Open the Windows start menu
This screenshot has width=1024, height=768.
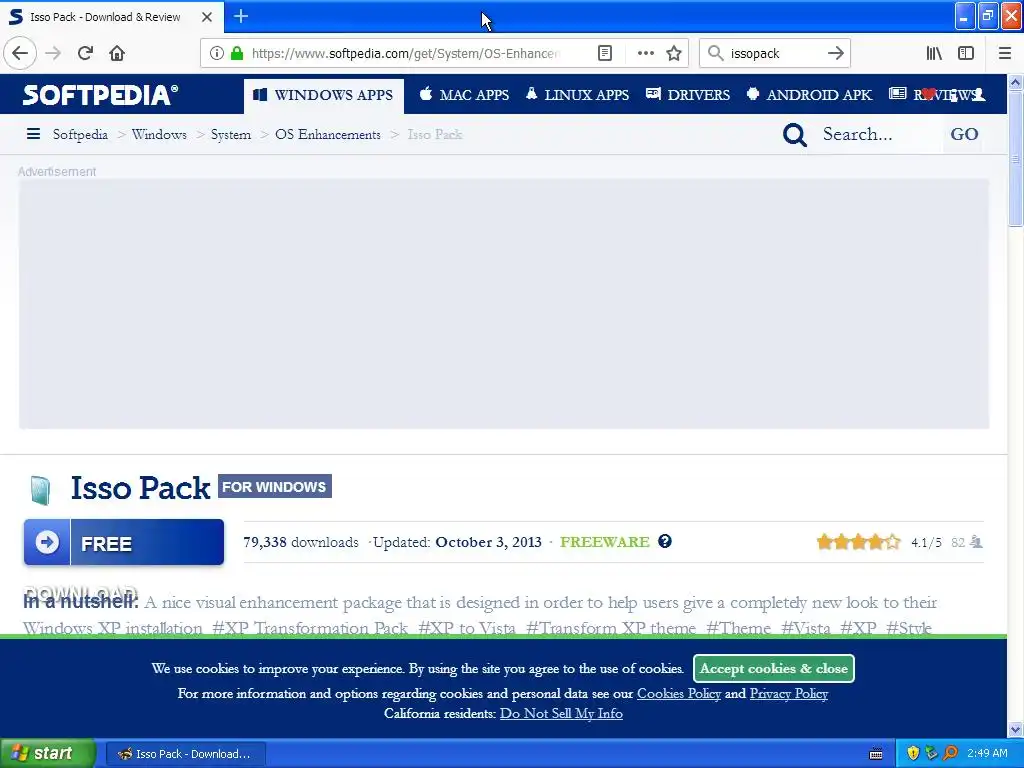[47, 754]
